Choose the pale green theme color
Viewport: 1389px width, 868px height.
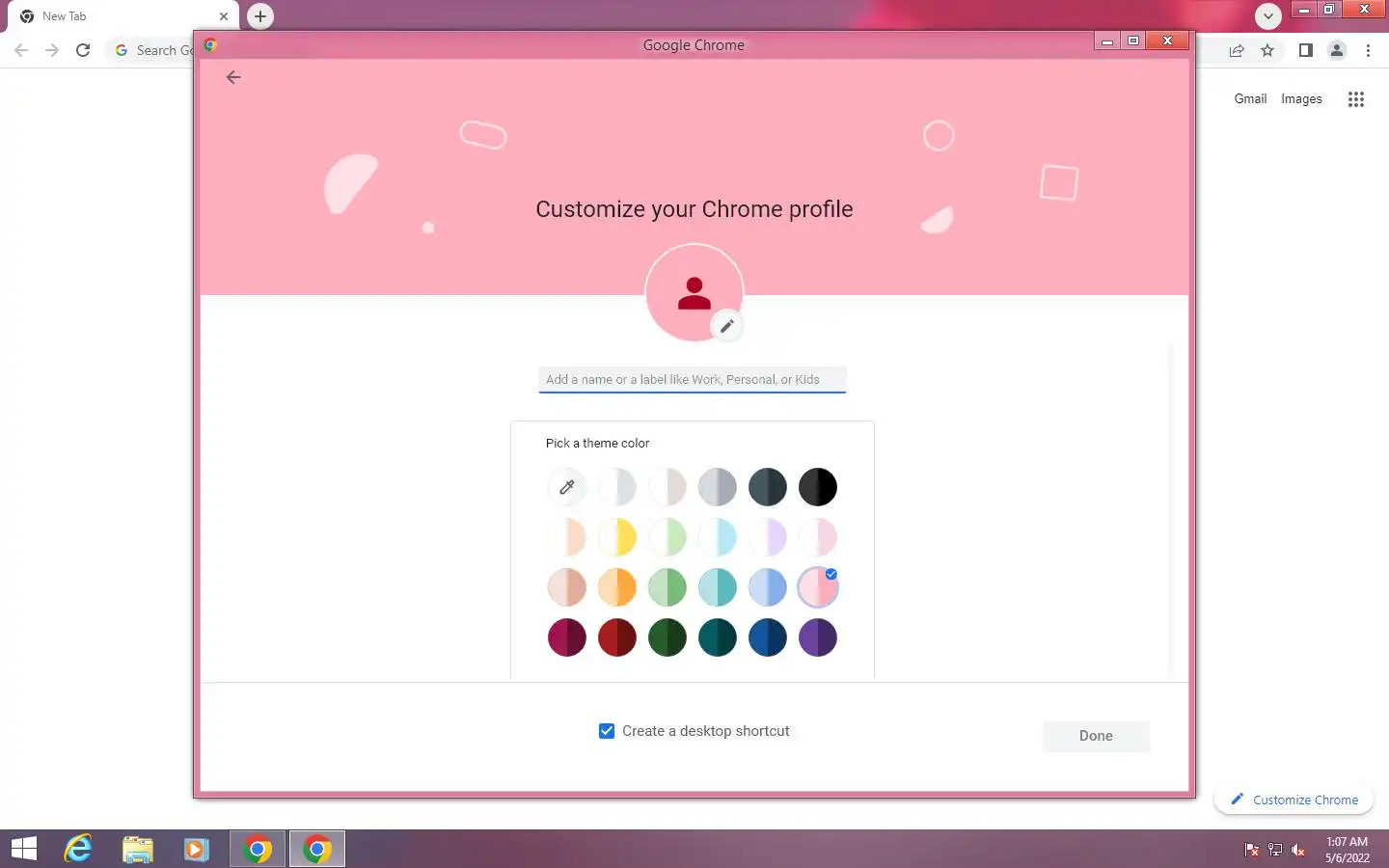click(667, 537)
